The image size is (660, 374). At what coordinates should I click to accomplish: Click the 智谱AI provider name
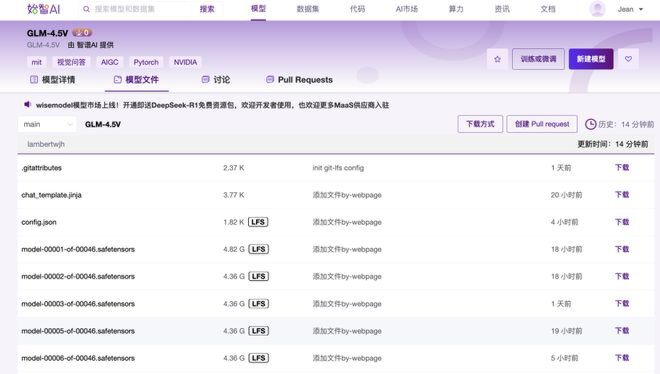87,45
